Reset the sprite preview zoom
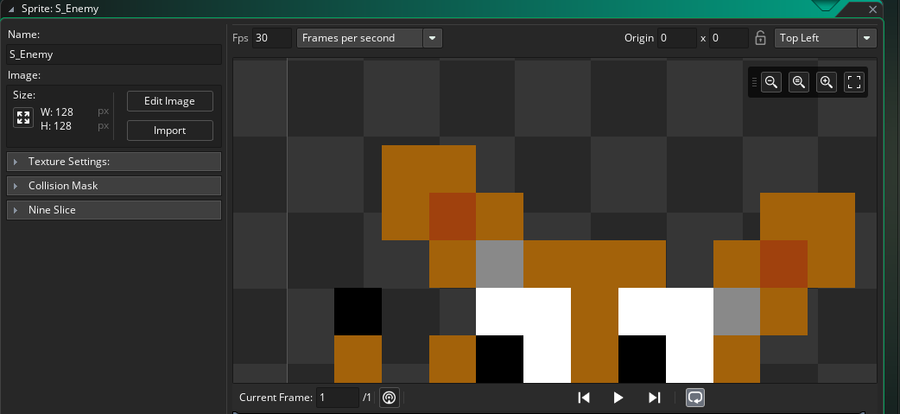The image size is (900, 414). pyautogui.click(x=799, y=82)
